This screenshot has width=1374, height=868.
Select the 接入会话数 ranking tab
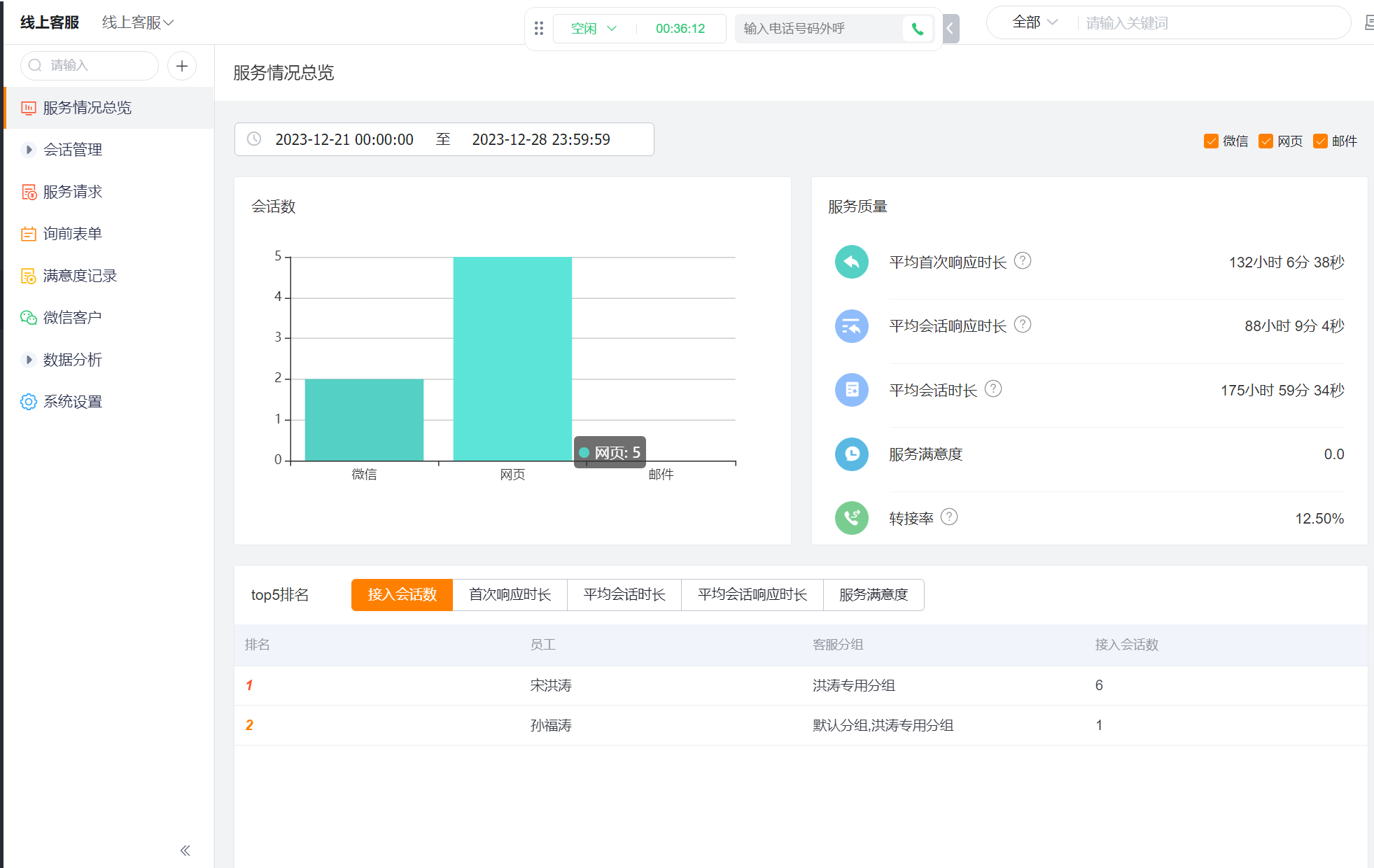coord(402,595)
